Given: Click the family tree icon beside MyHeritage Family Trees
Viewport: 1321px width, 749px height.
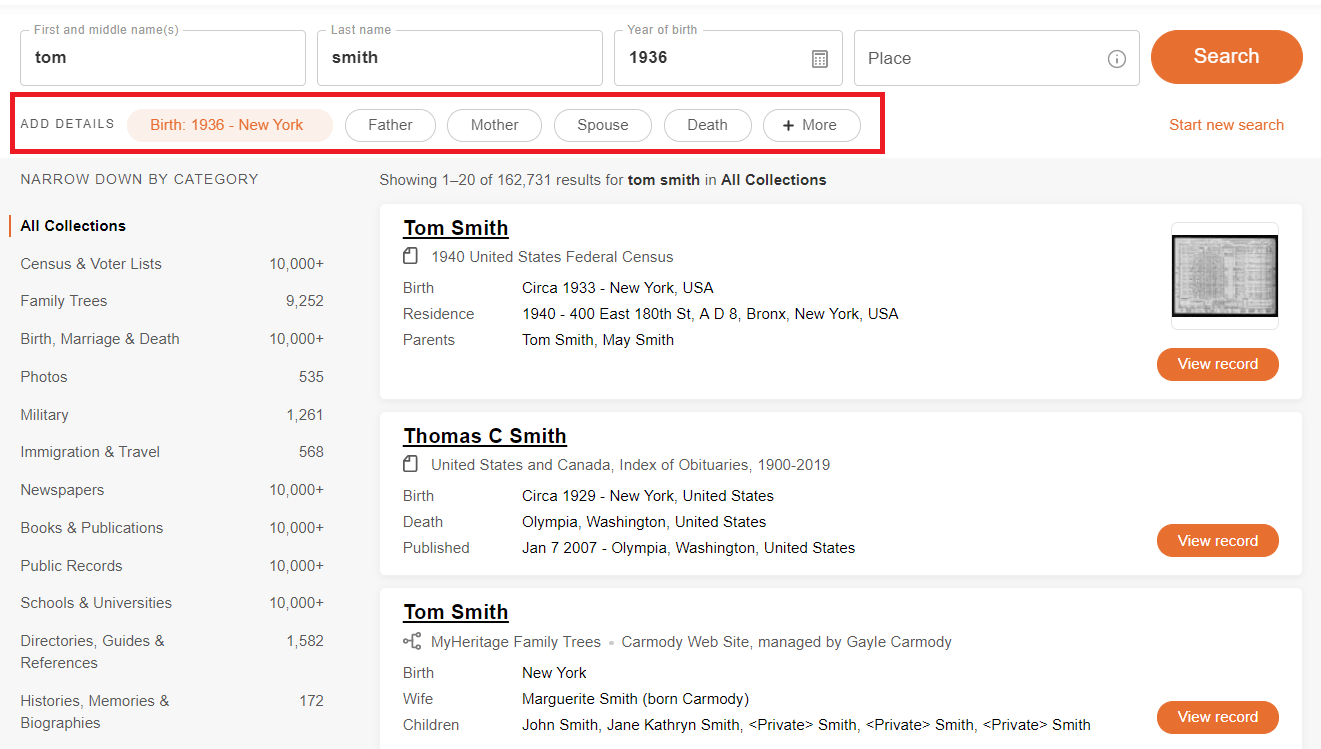Looking at the screenshot, I should 410,642.
